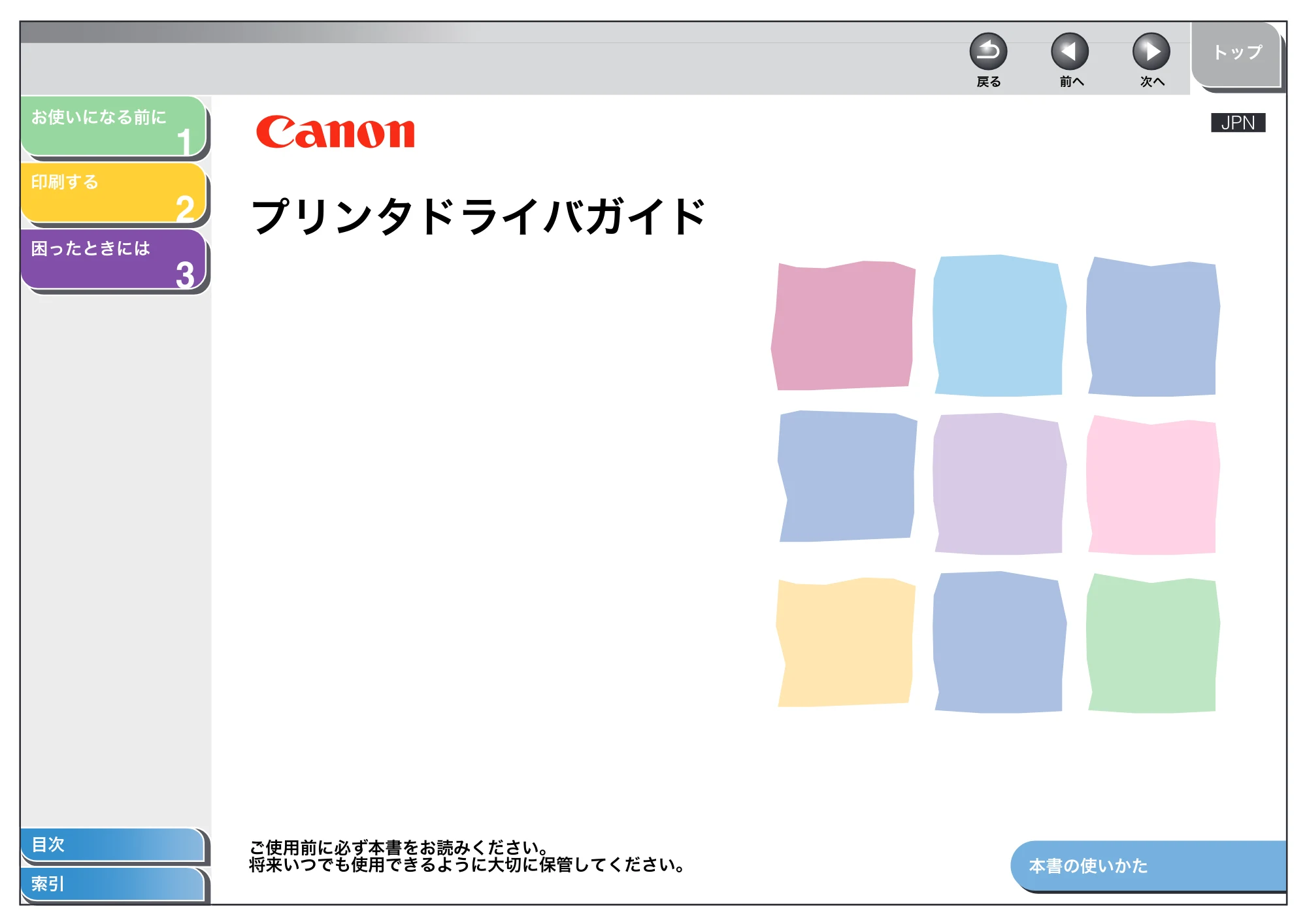The height and width of the screenshot is (924, 1307).
Task: Open chapter 2 印刷する tab
Action: [x=114, y=193]
